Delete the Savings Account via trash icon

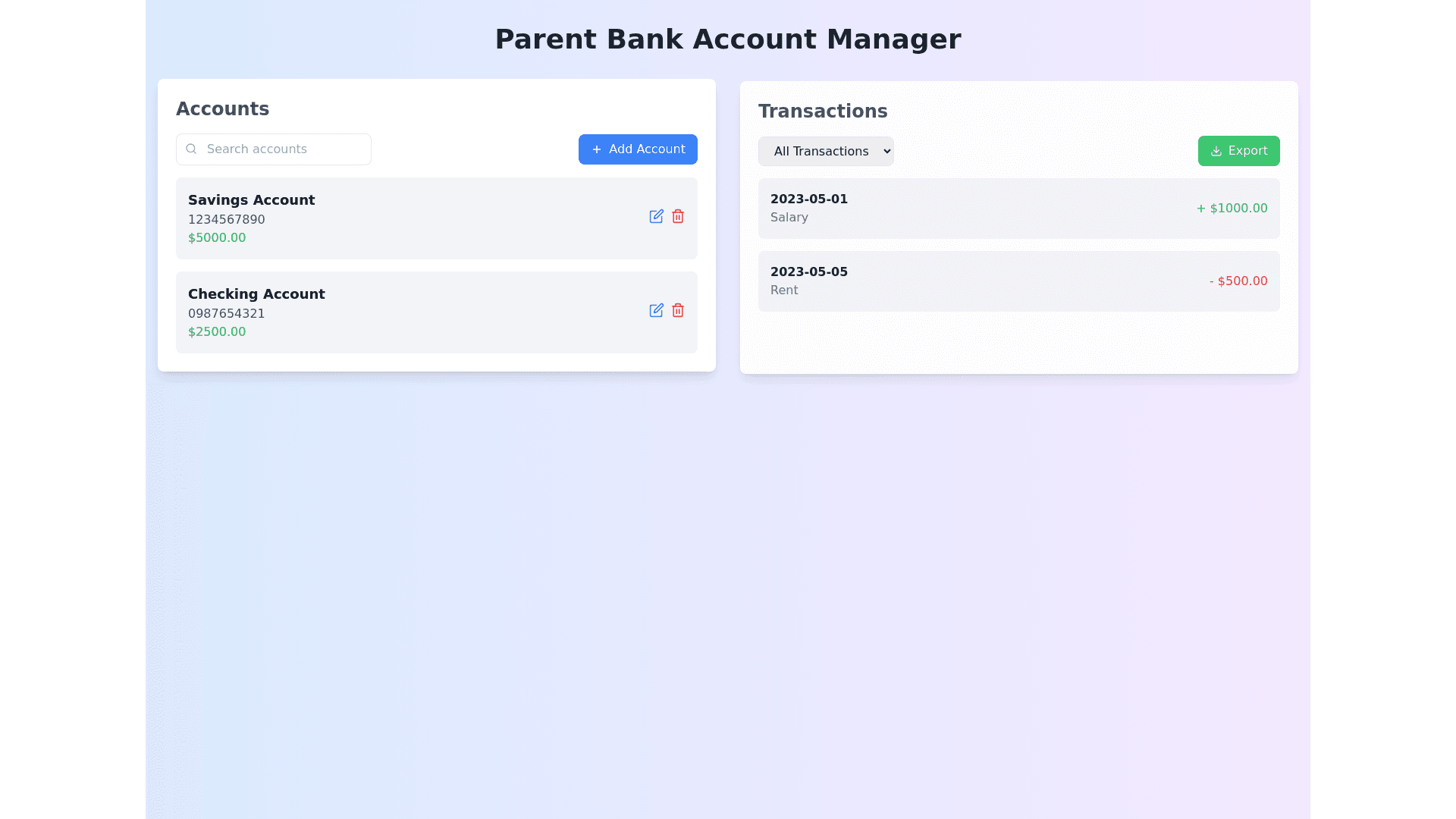click(678, 217)
